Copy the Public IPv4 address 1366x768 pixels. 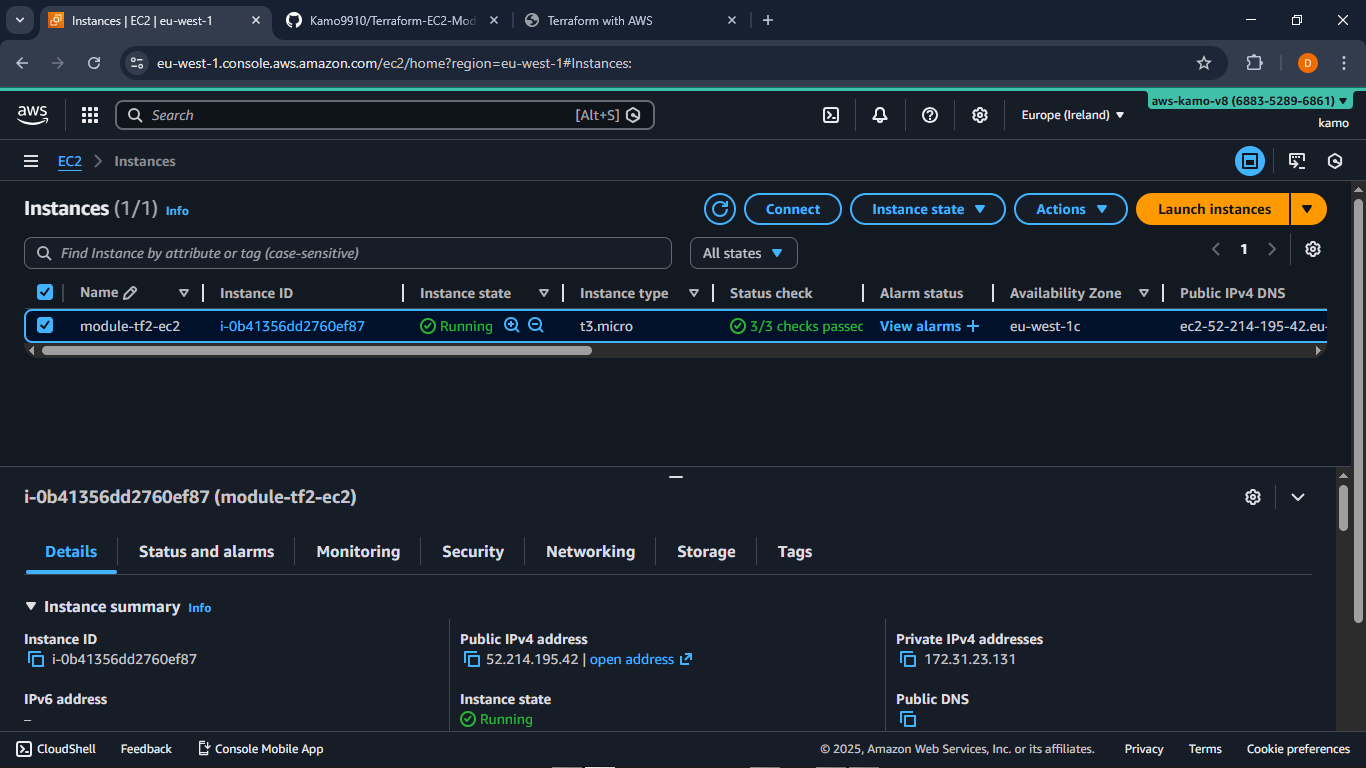coord(472,659)
